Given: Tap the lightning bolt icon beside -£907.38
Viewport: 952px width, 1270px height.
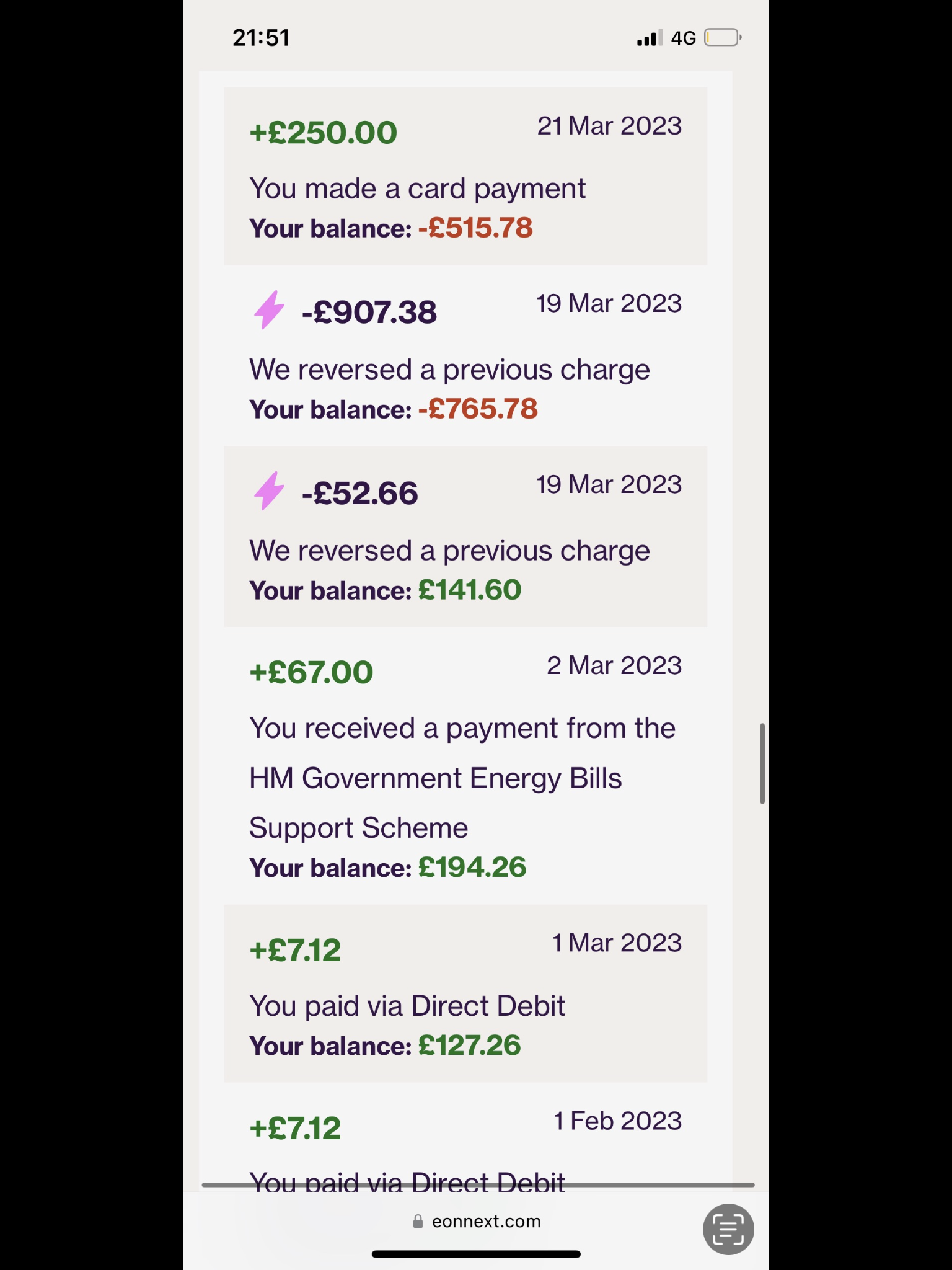Looking at the screenshot, I should pyautogui.click(x=269, y=310).
